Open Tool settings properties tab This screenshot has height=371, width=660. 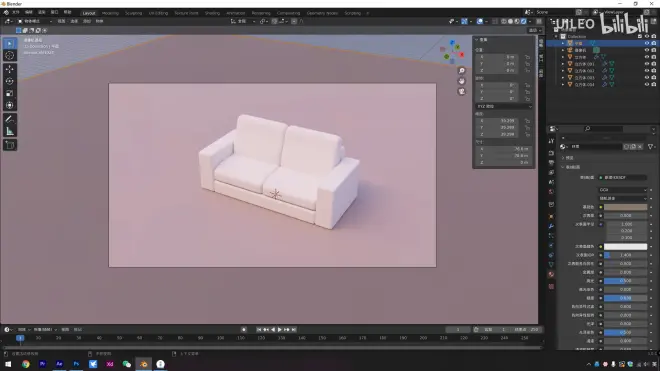point(551,141)
